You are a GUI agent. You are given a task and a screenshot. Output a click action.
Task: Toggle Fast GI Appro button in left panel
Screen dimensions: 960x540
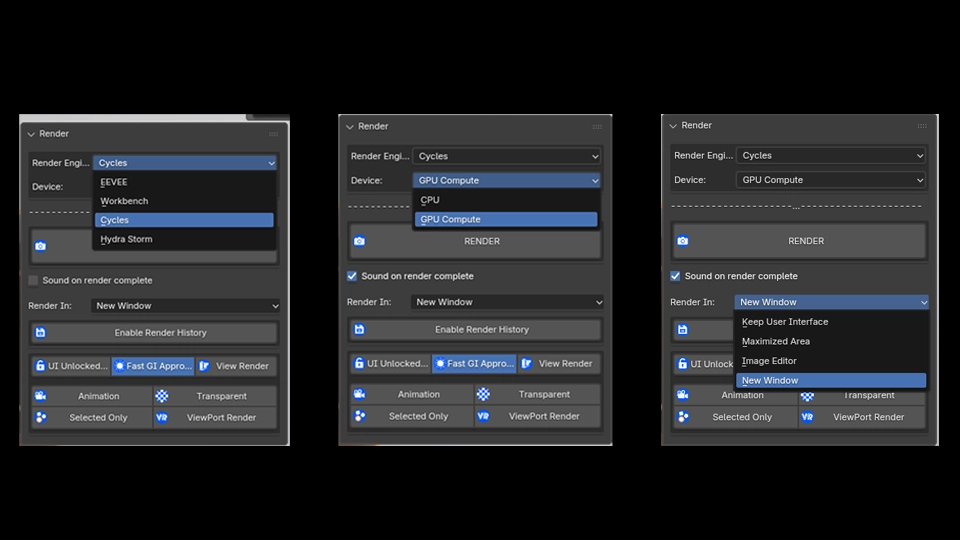click(153, 366)
